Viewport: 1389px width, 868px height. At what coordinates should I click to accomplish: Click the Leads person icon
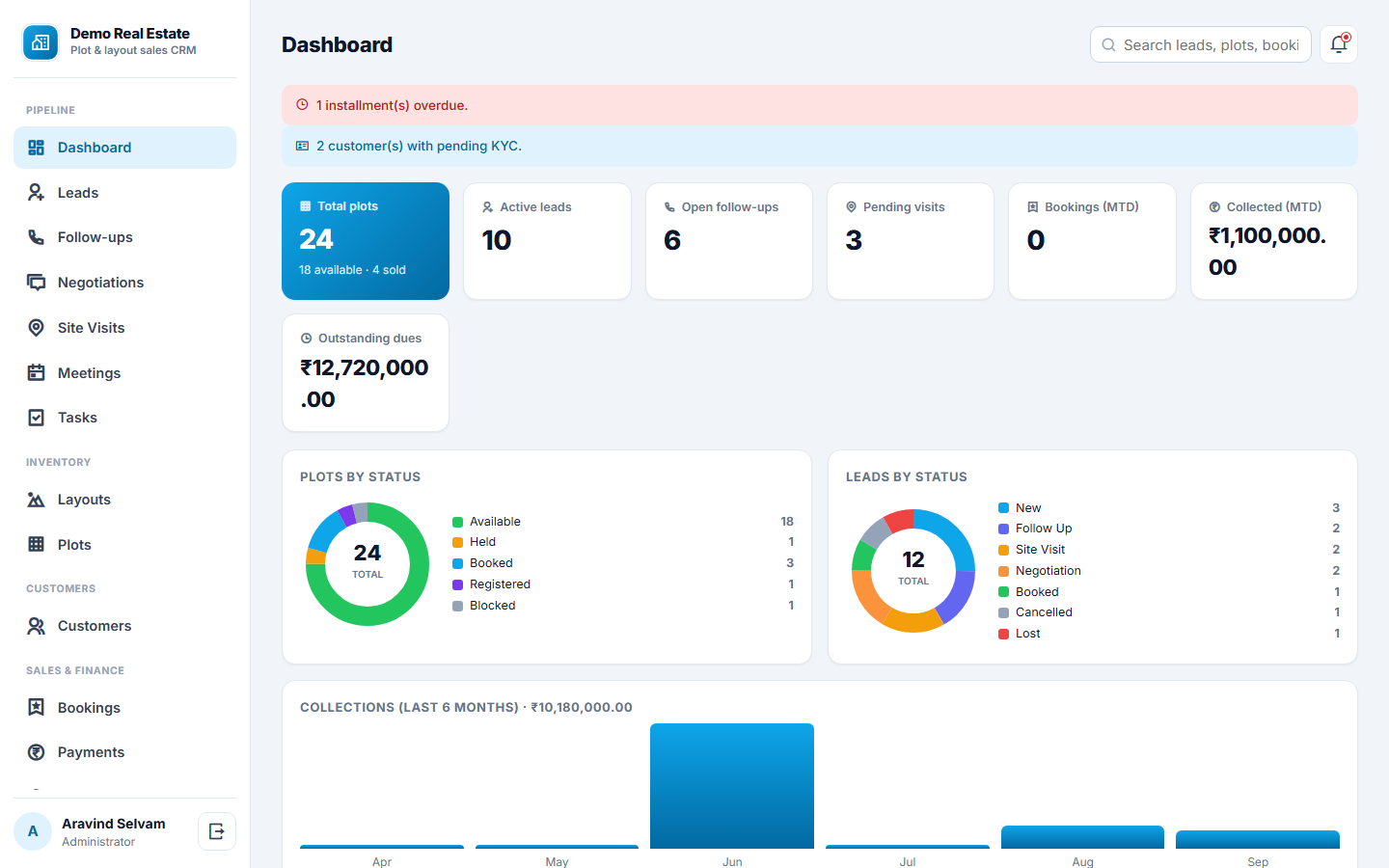37,193
